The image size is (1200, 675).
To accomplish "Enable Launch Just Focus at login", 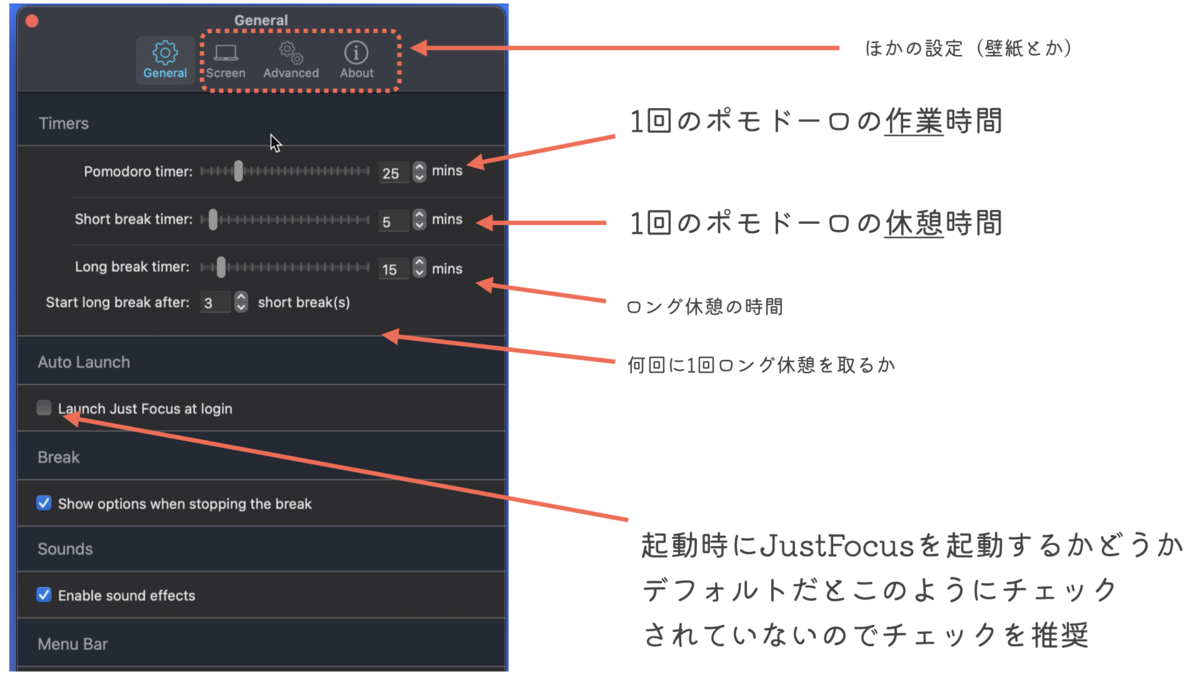I will (44, 408).
